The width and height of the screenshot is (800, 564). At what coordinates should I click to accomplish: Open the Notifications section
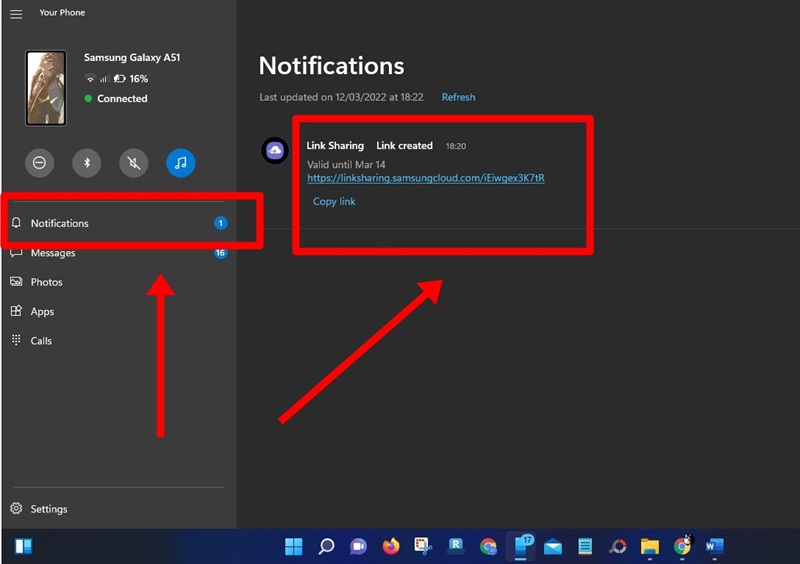(x=60, y=223)
